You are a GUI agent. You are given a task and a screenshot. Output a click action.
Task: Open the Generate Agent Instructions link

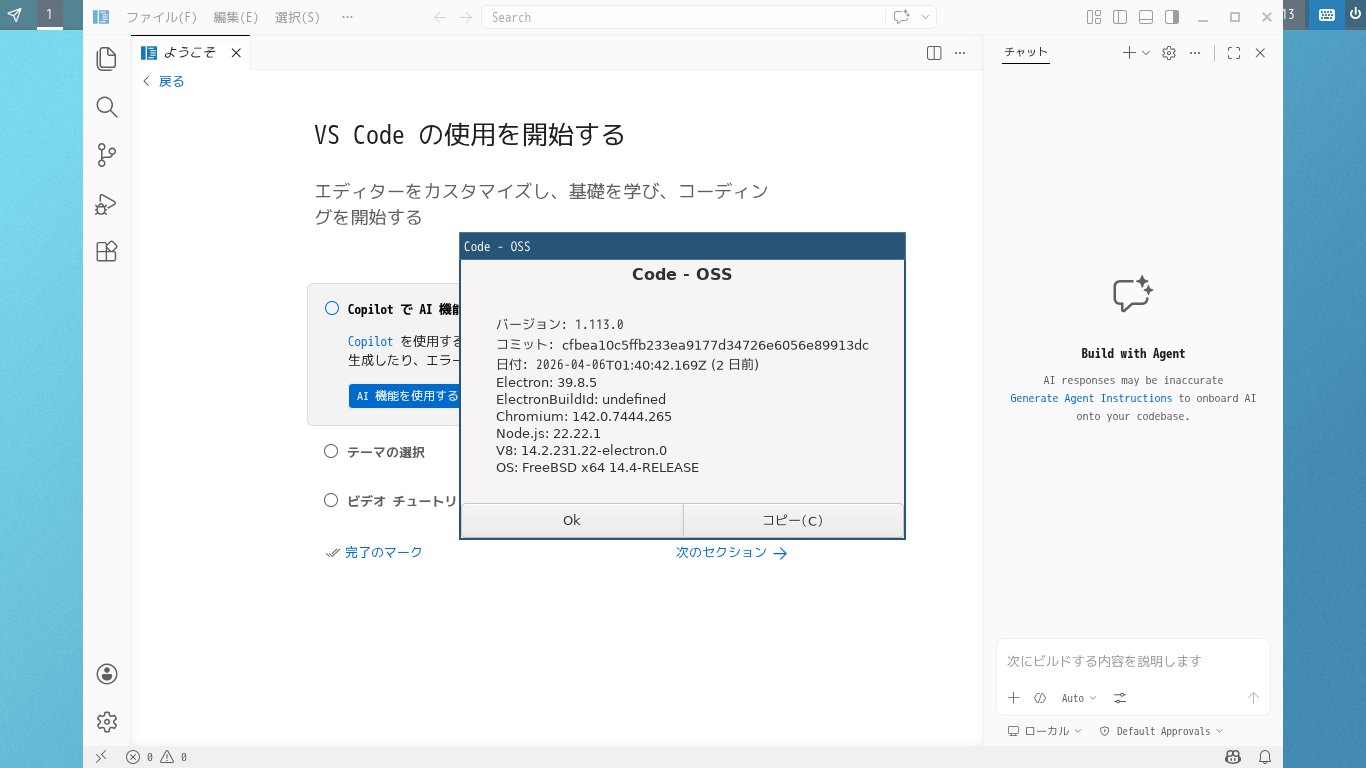pyautogui.click(x=1091, y=398)
